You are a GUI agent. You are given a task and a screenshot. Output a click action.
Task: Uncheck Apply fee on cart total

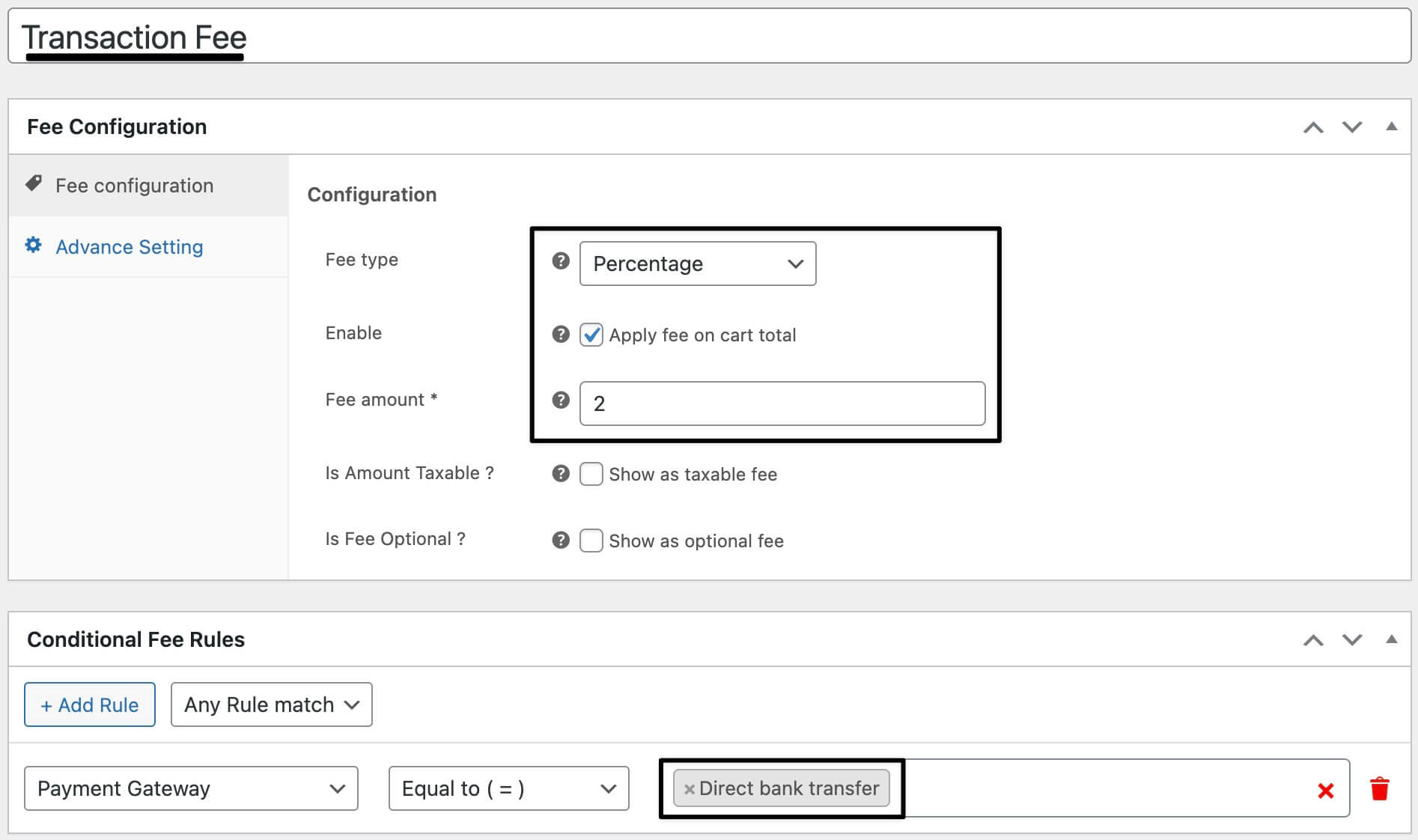coord(591,335)
